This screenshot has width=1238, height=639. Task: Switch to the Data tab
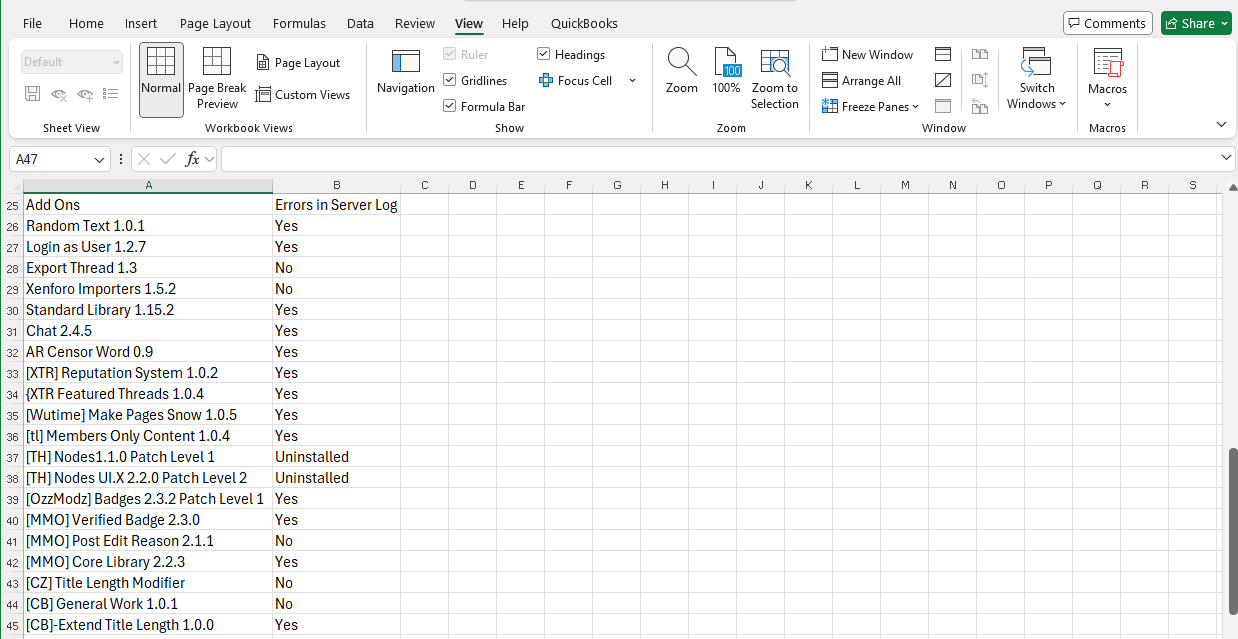(x=361, y=24)
